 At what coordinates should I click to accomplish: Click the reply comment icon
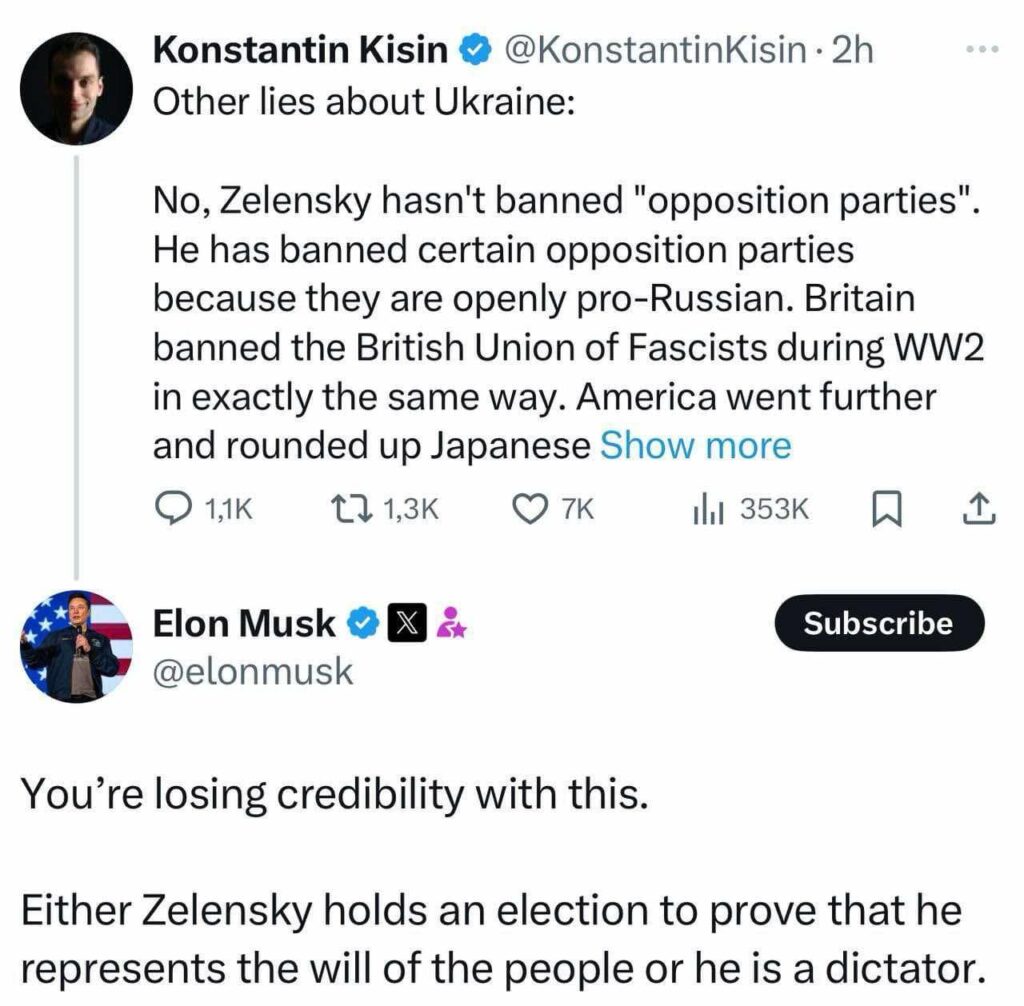[x=176, y=510]
